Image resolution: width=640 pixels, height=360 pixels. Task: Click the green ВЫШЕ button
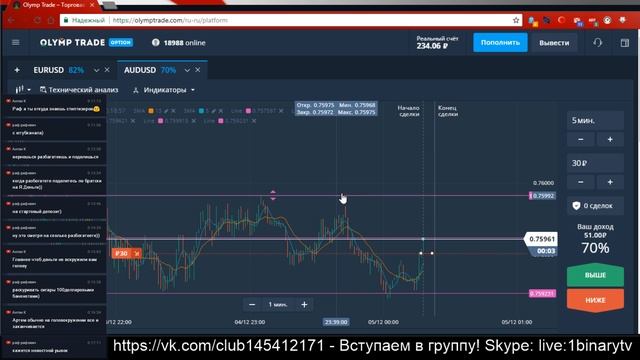click(595, 275)
